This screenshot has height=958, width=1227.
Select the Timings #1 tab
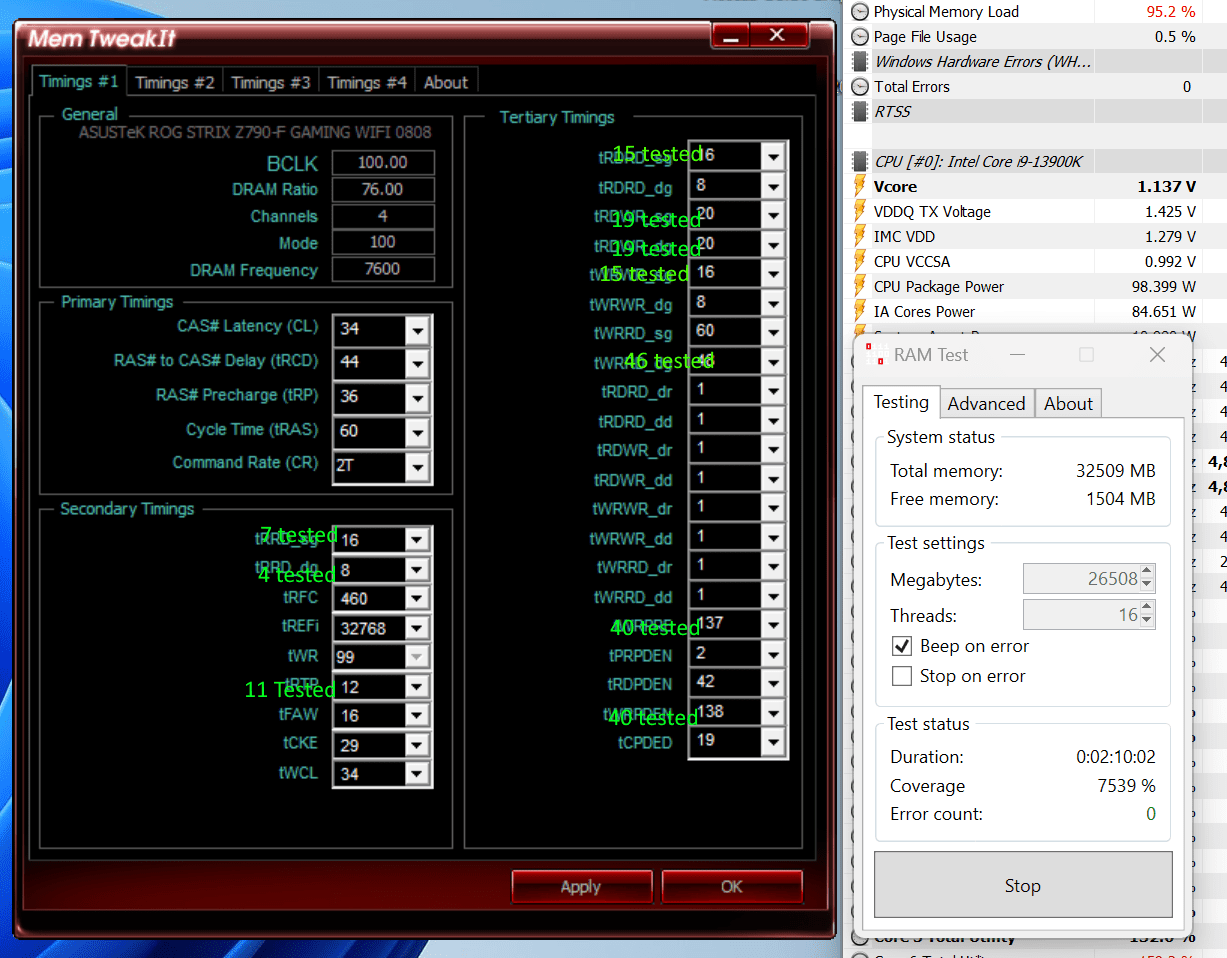pyautogui.click(x=79, y=82)
